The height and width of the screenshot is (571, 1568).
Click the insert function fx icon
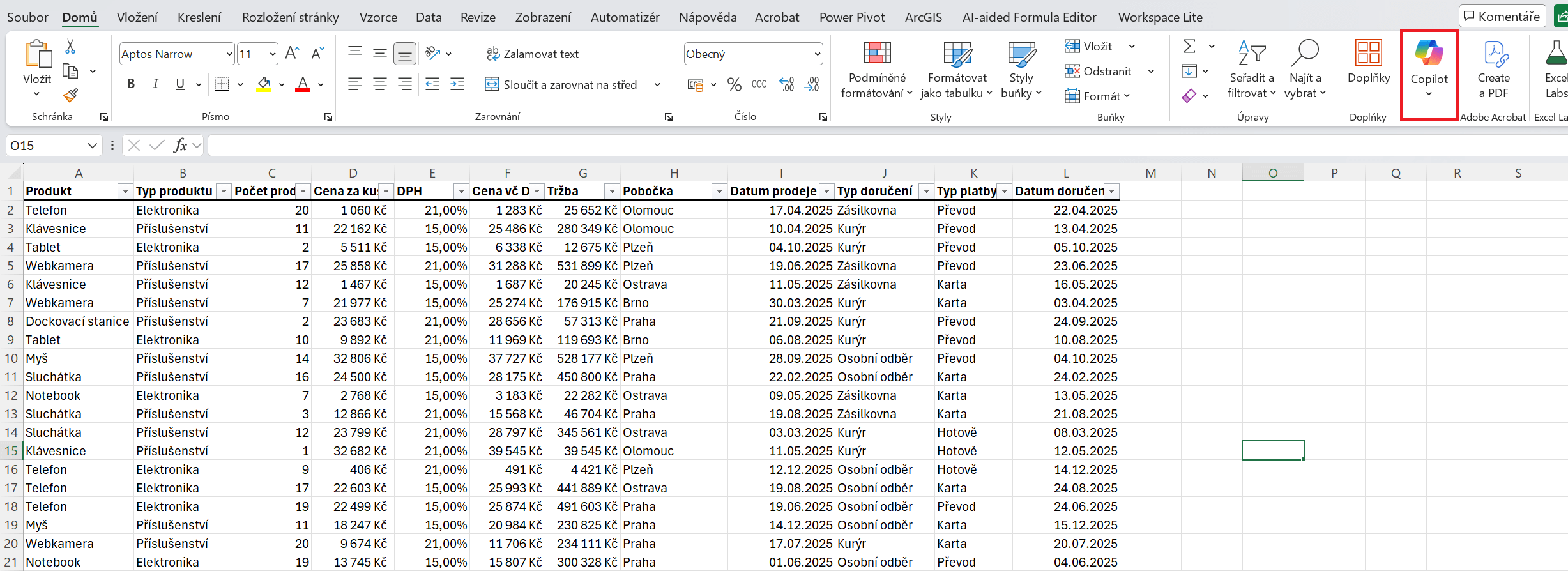click(180, 146)
